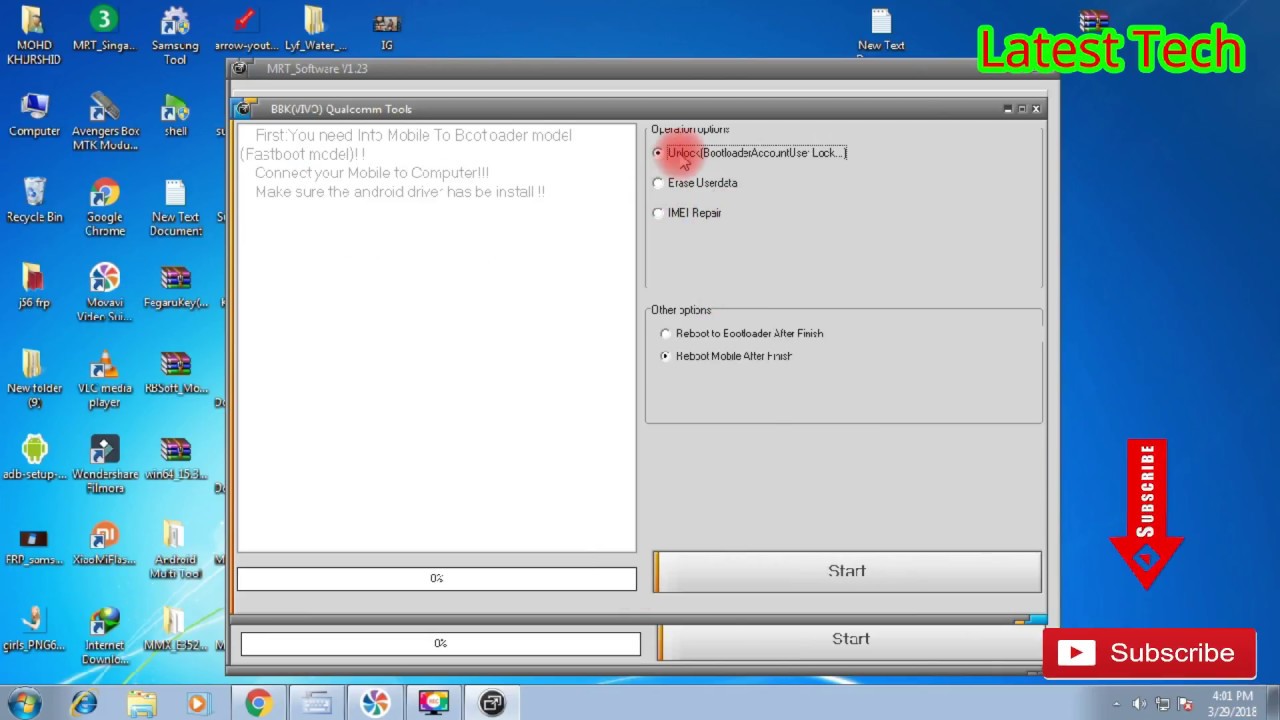Open File Explorer from taskbar
Image resolution: width=1280 pixels, height=720 pixels.
tap(141, 704)
